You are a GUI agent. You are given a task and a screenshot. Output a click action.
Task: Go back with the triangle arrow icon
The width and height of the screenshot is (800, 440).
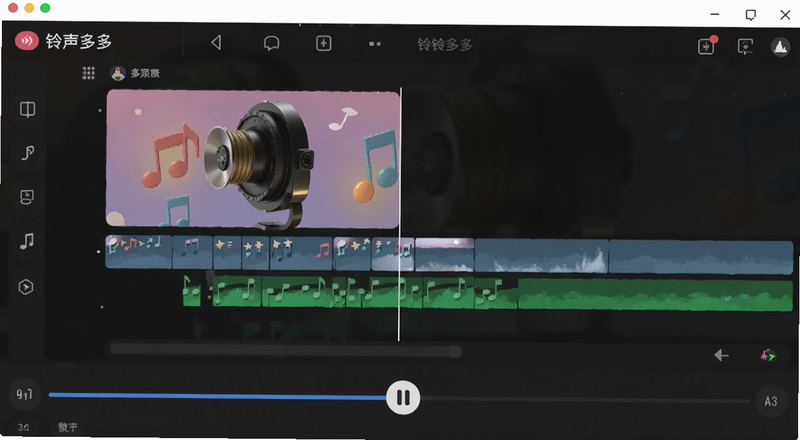click(x=216, y=42)
